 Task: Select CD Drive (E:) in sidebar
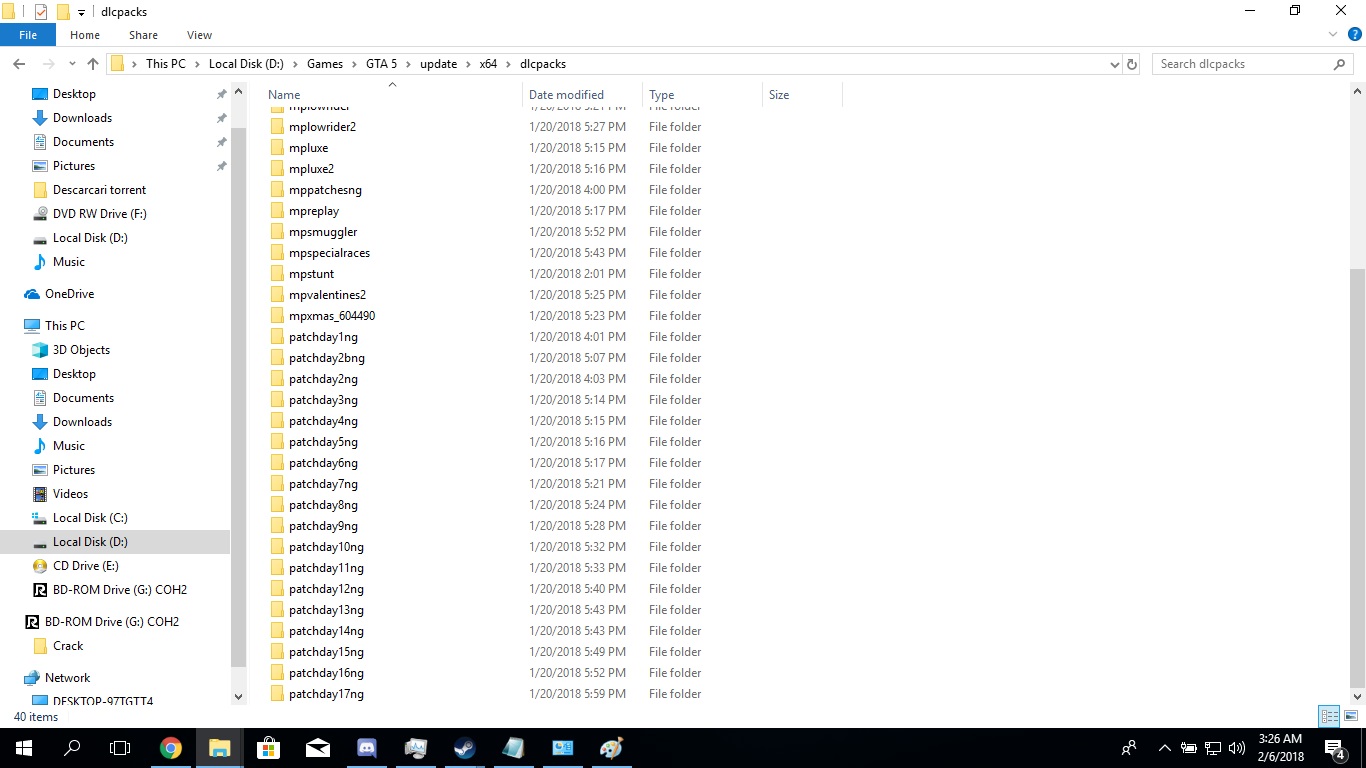[85, 566]
